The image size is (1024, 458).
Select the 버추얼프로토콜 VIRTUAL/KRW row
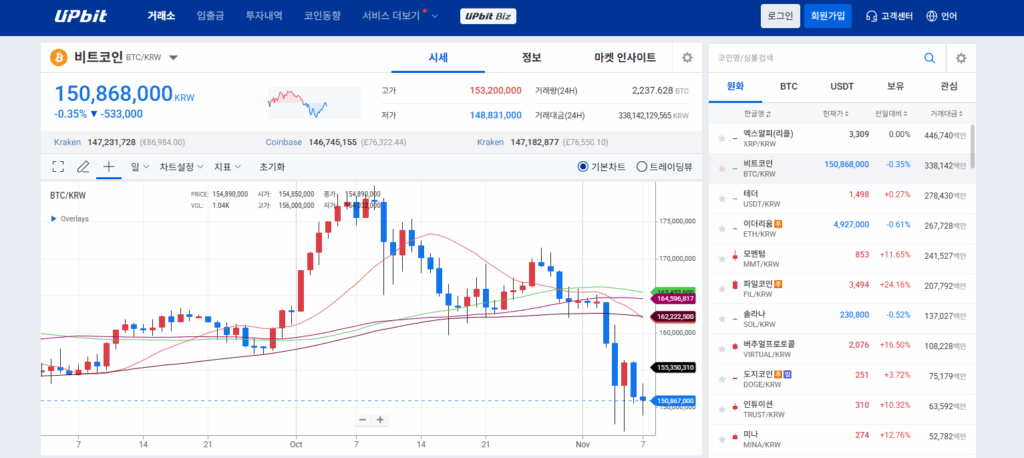click(839, 350)
